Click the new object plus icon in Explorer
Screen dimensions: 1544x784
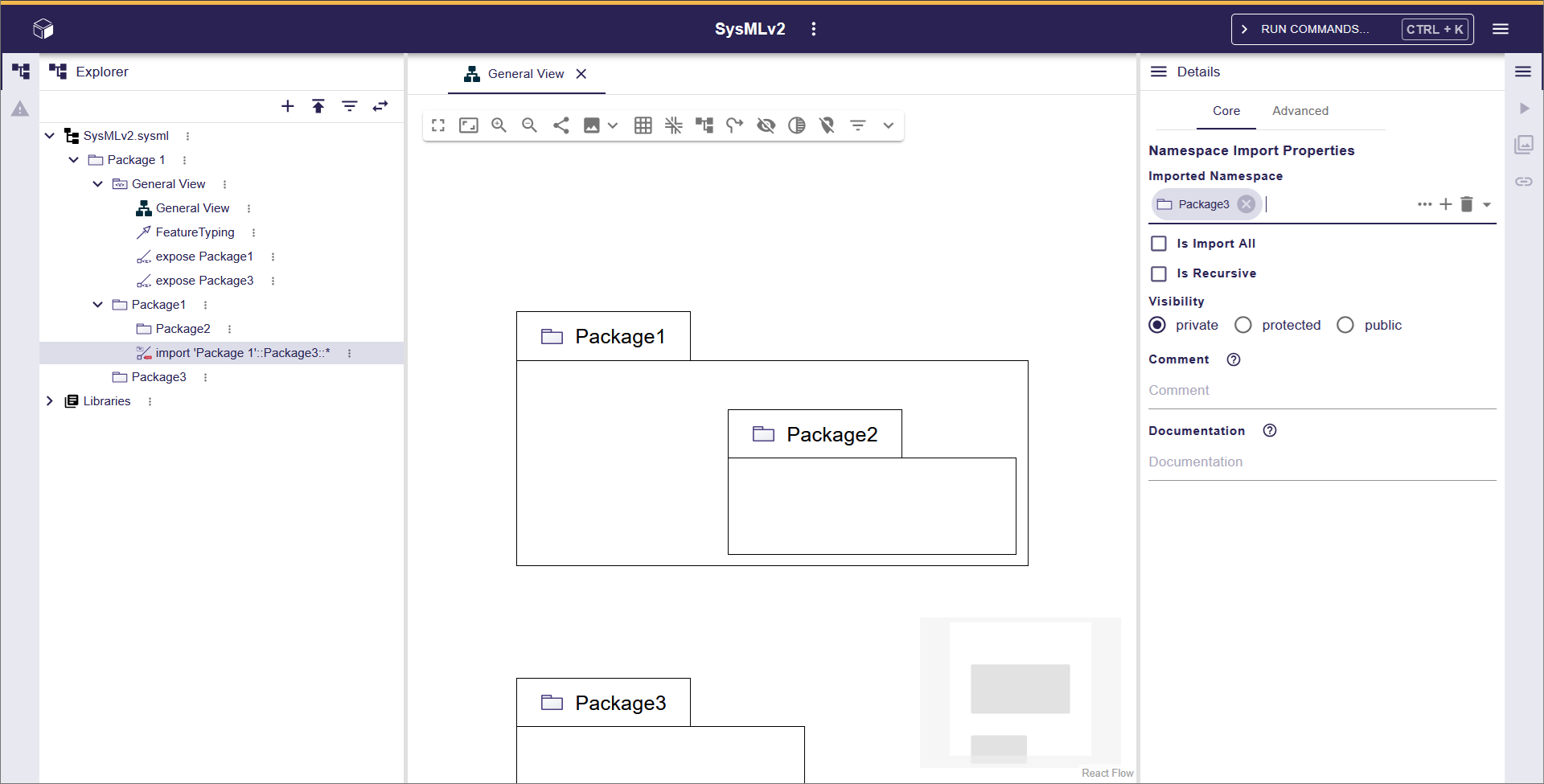288,106
